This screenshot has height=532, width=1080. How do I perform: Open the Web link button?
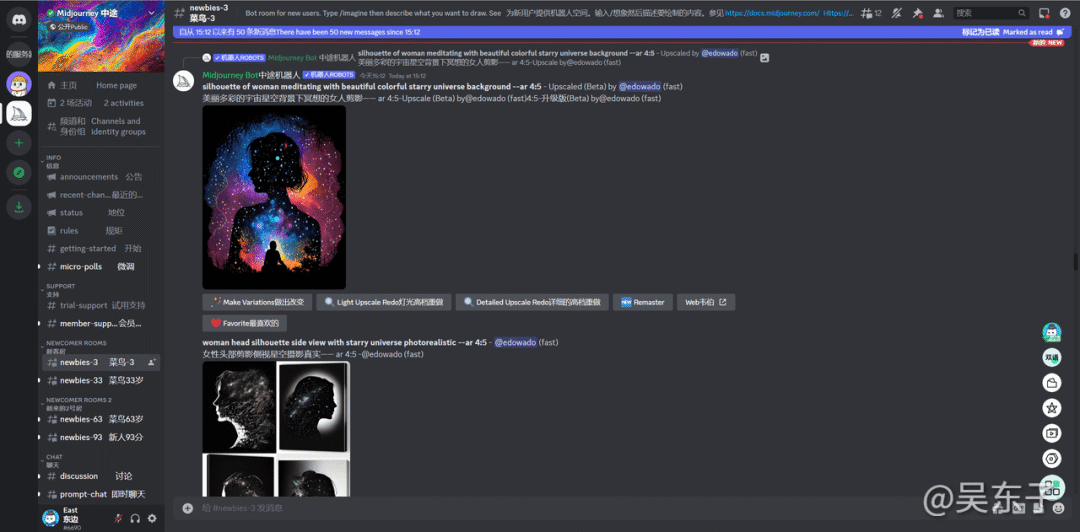(x=706, y=302)
